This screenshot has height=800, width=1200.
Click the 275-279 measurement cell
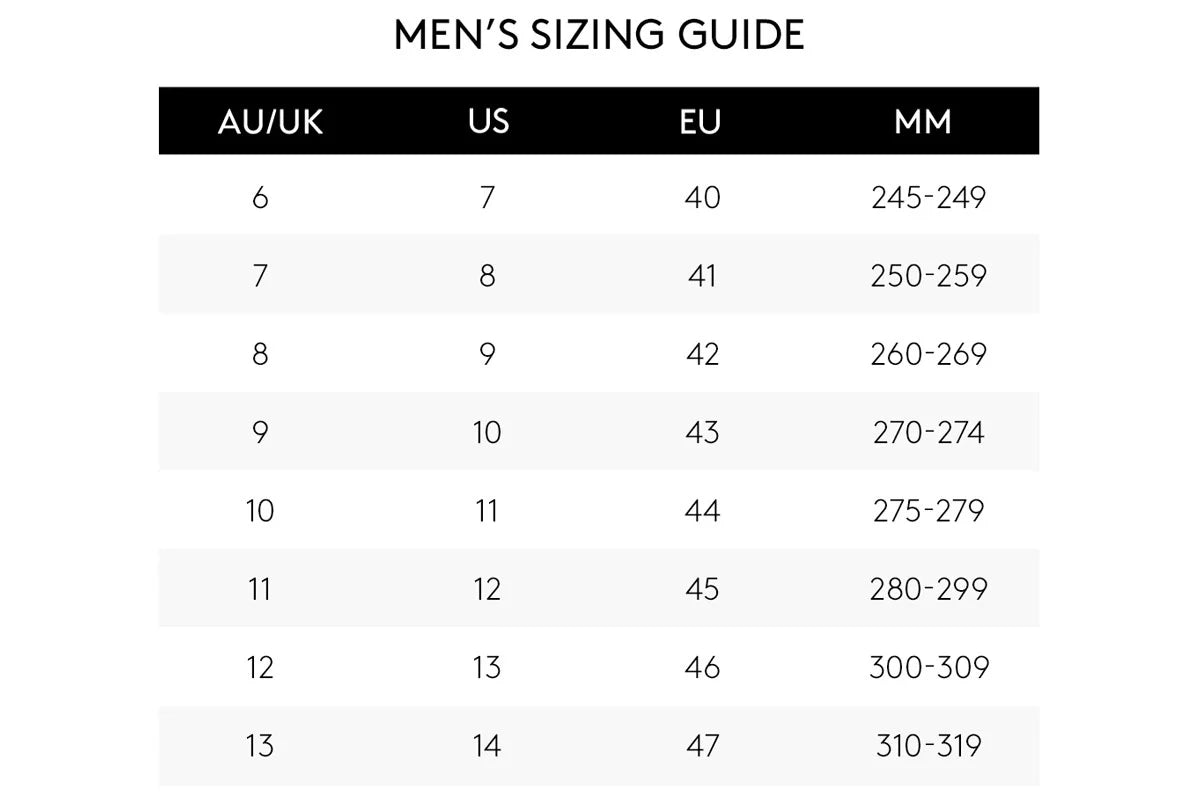(x=928, y=511)
